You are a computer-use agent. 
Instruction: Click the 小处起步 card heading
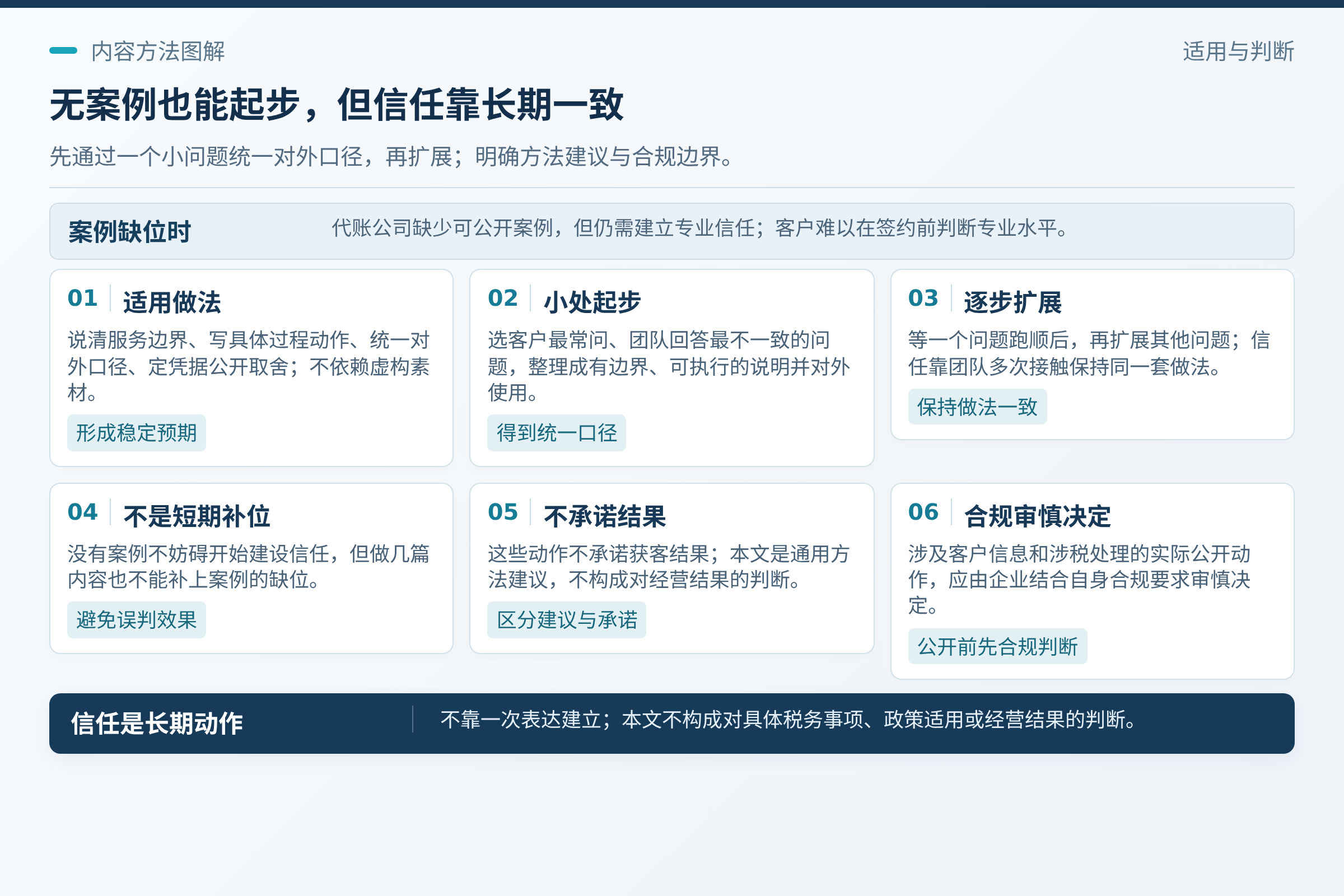pyautogui.click(x=592, y=302)
